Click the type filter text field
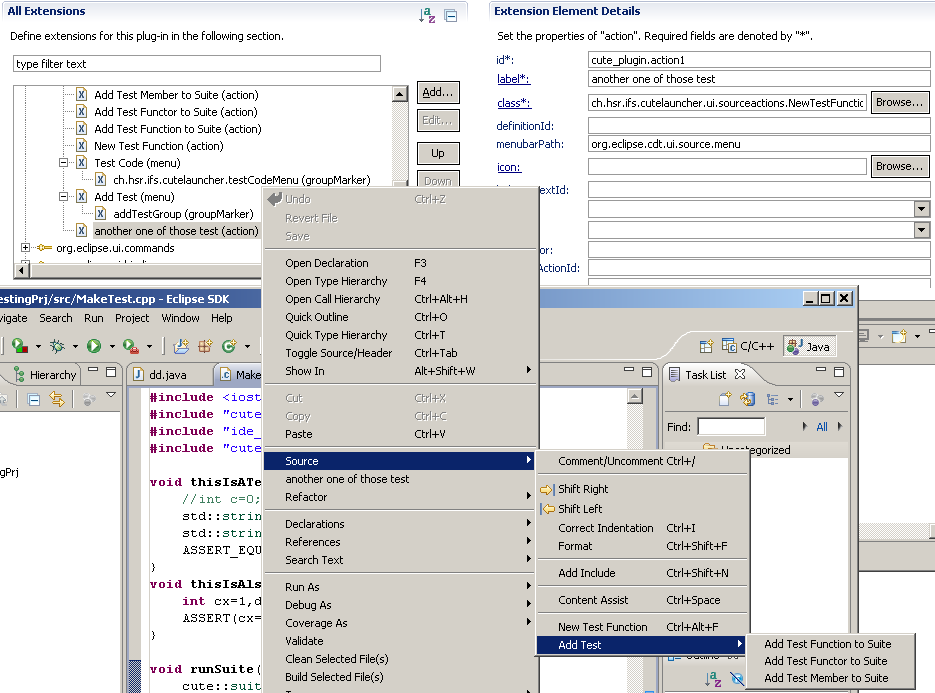This screenshot has width=935, height=693. pos(197,64)
